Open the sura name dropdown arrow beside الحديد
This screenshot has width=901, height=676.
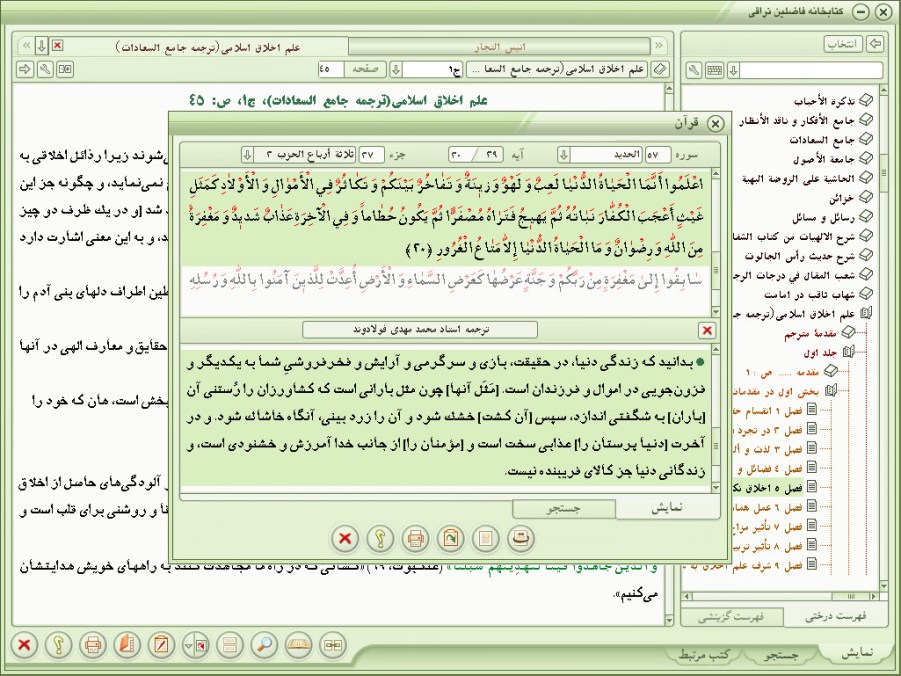click(564, 155)
